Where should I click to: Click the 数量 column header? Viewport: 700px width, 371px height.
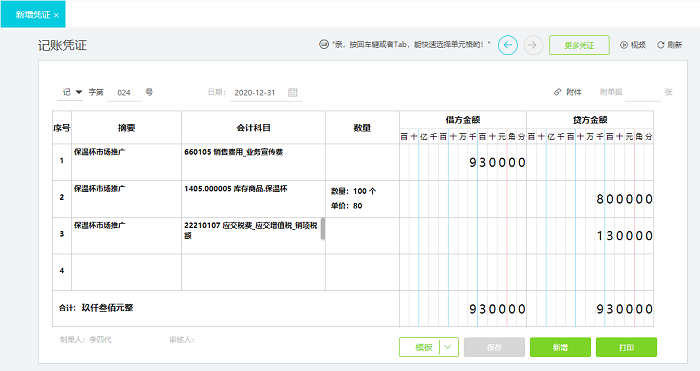point(362,128)
